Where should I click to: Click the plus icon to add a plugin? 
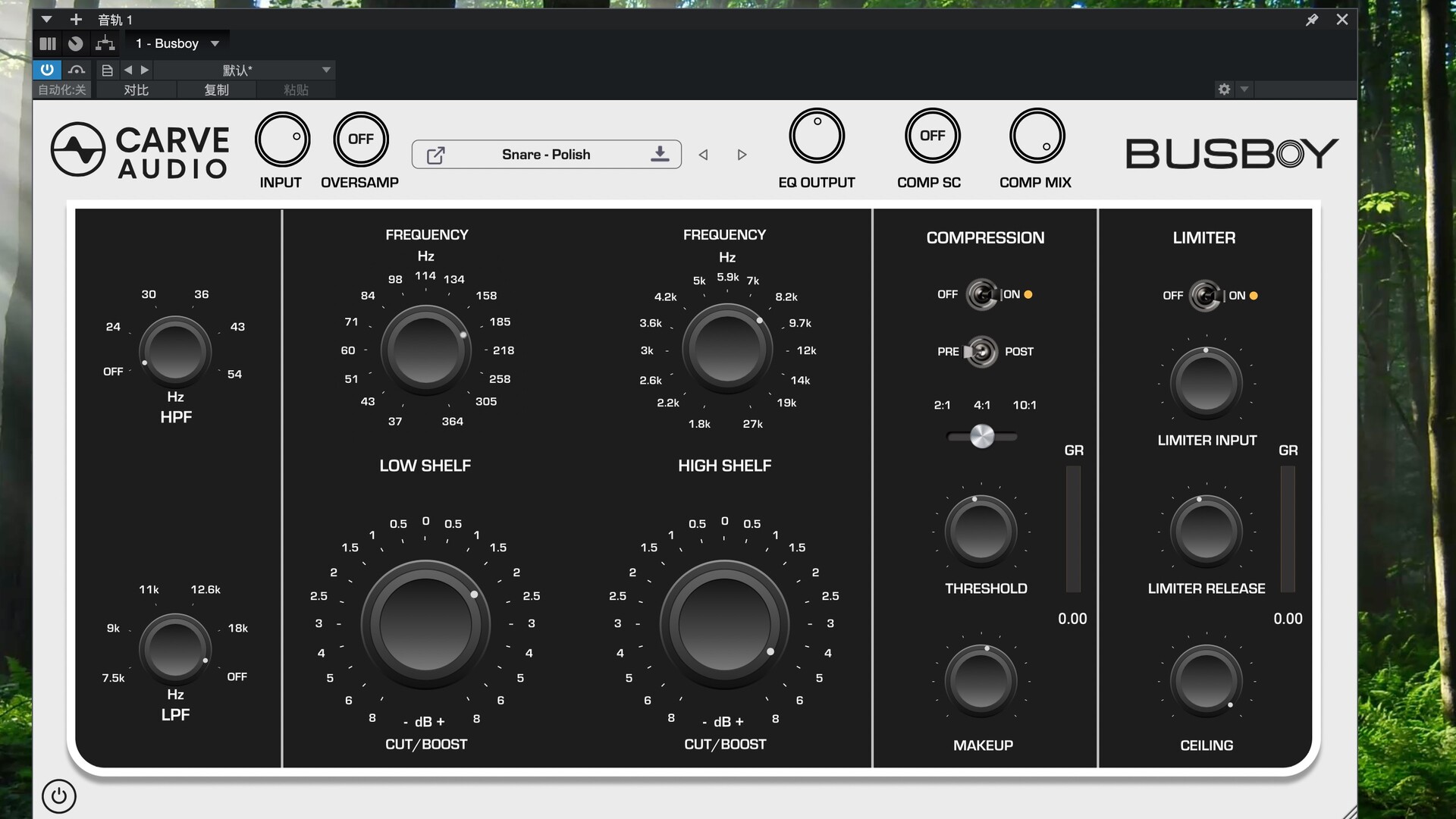pos(76,20)
